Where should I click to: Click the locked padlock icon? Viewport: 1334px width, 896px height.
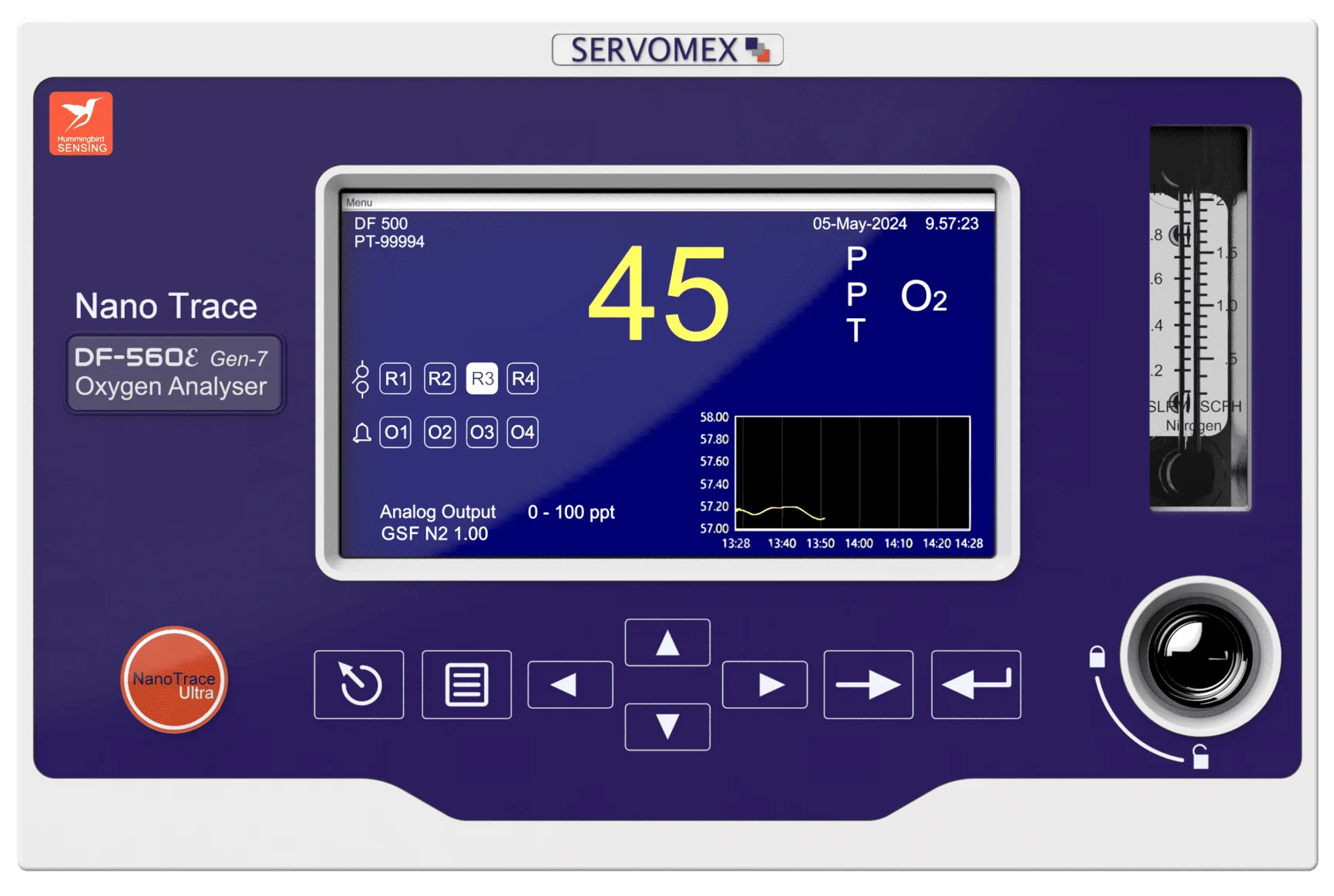point(1097,656)
